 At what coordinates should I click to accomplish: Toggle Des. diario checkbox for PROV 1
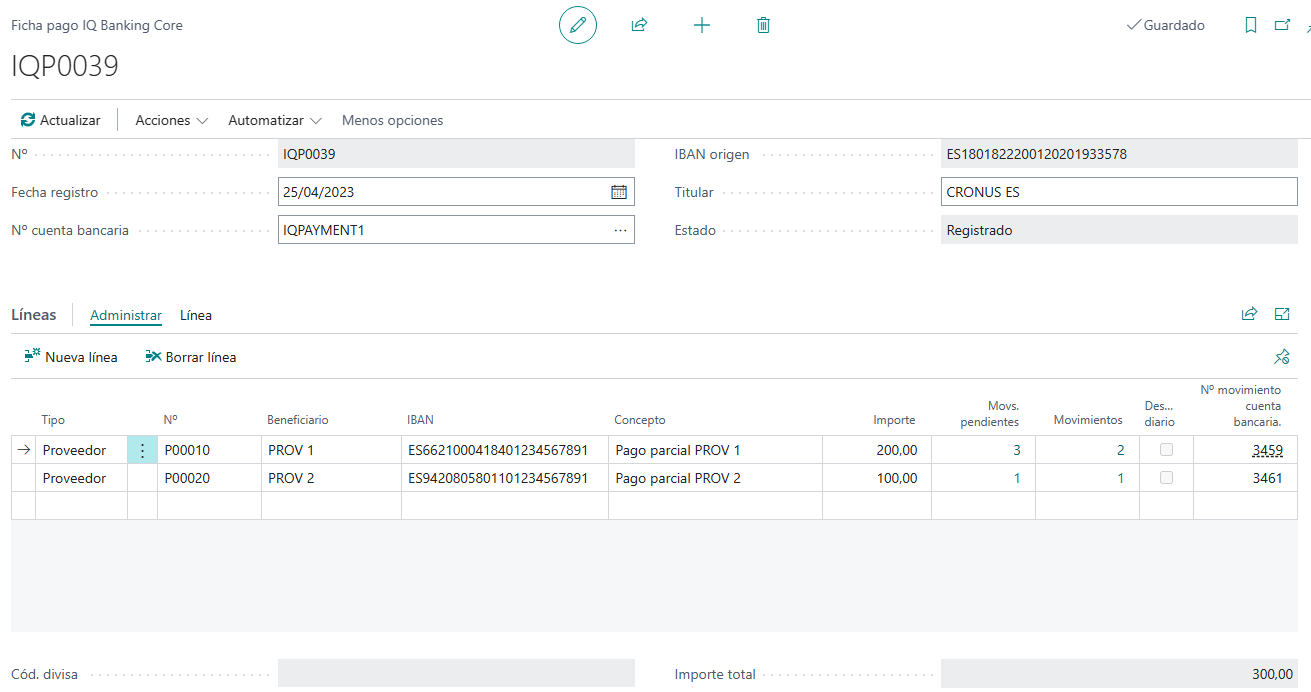coord(1166,449)
